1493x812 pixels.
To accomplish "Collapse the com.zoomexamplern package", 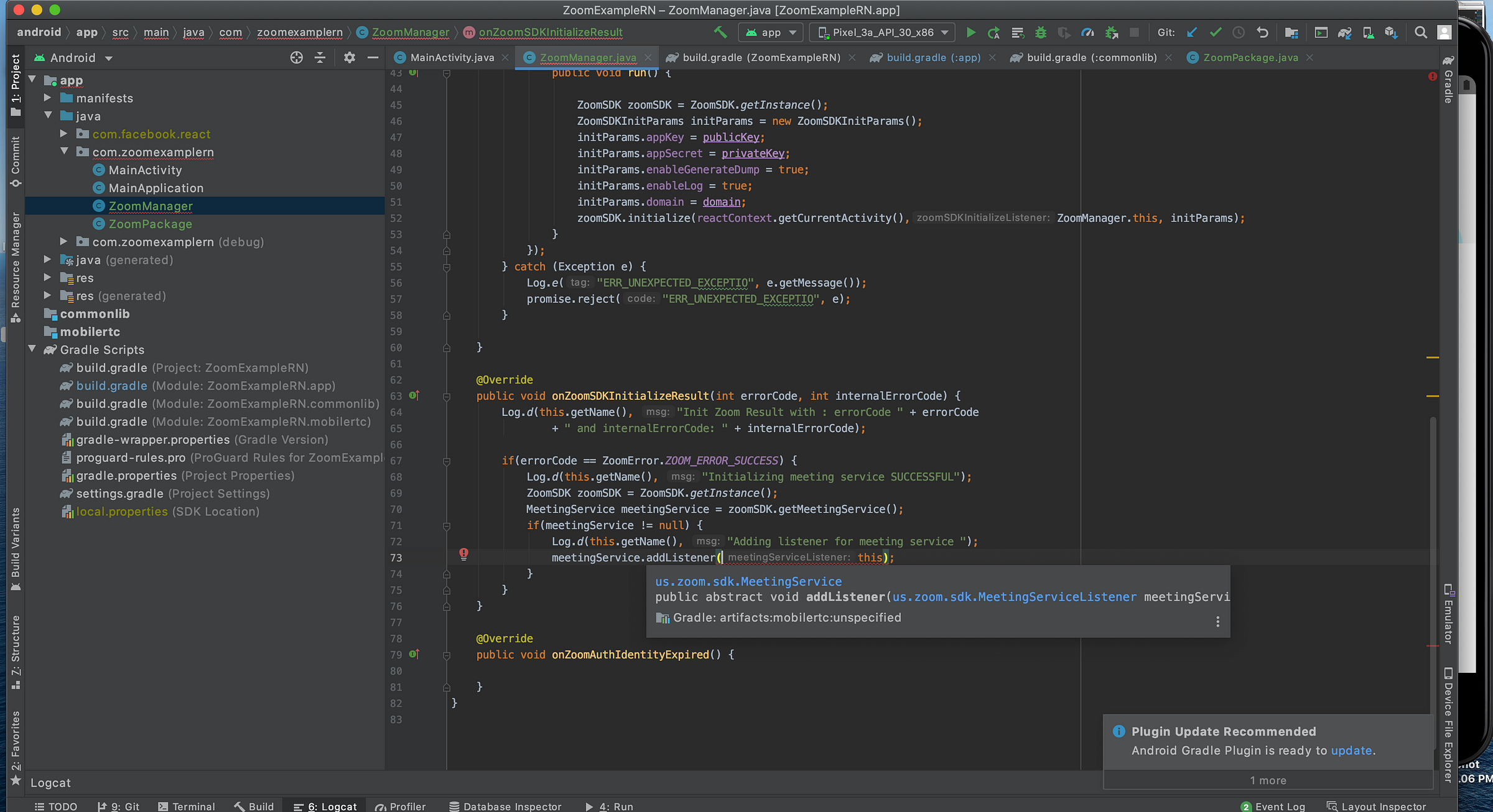I will pyautogui.click(x=64, y=152).
